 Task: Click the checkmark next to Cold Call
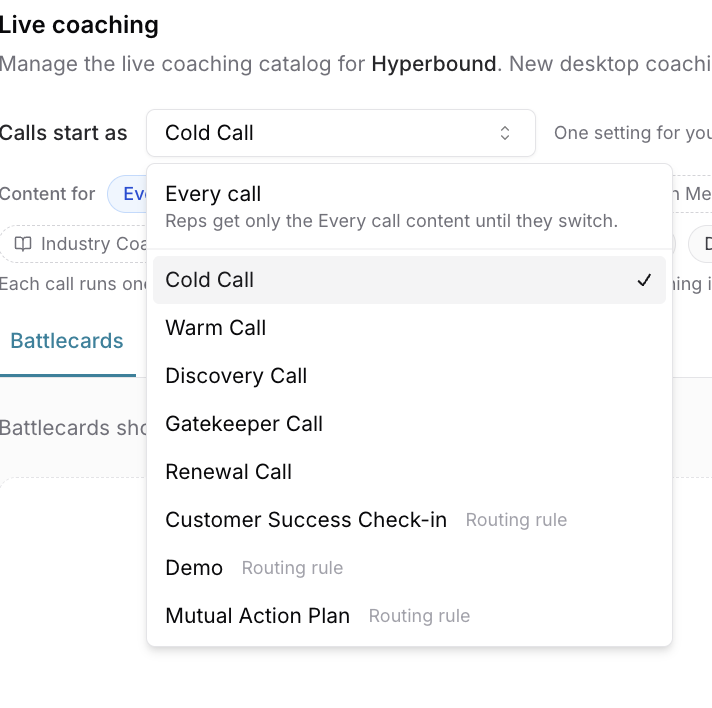click(x=644, y=280)
